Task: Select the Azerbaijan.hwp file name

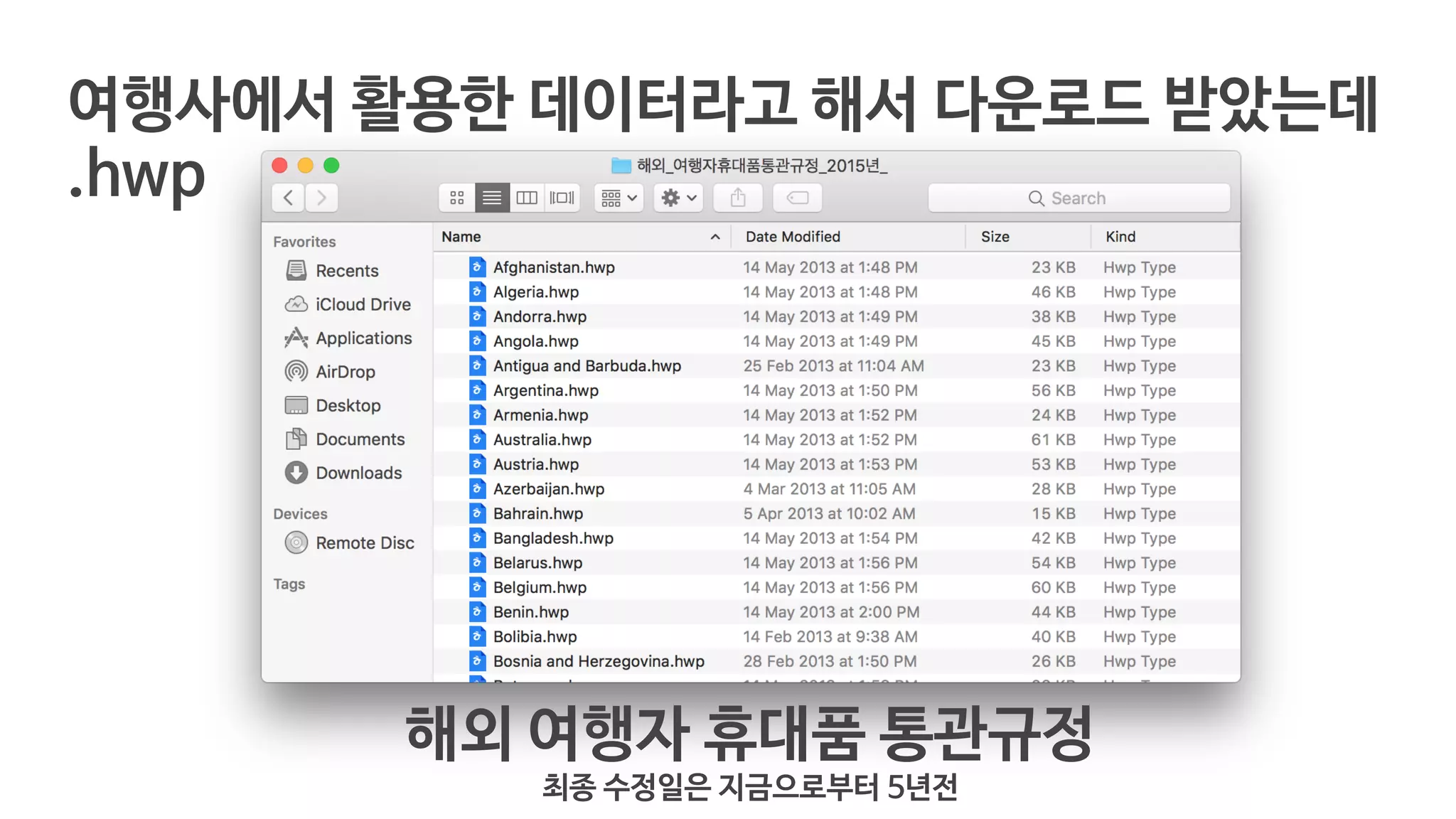Action: [x=549, y=489]
